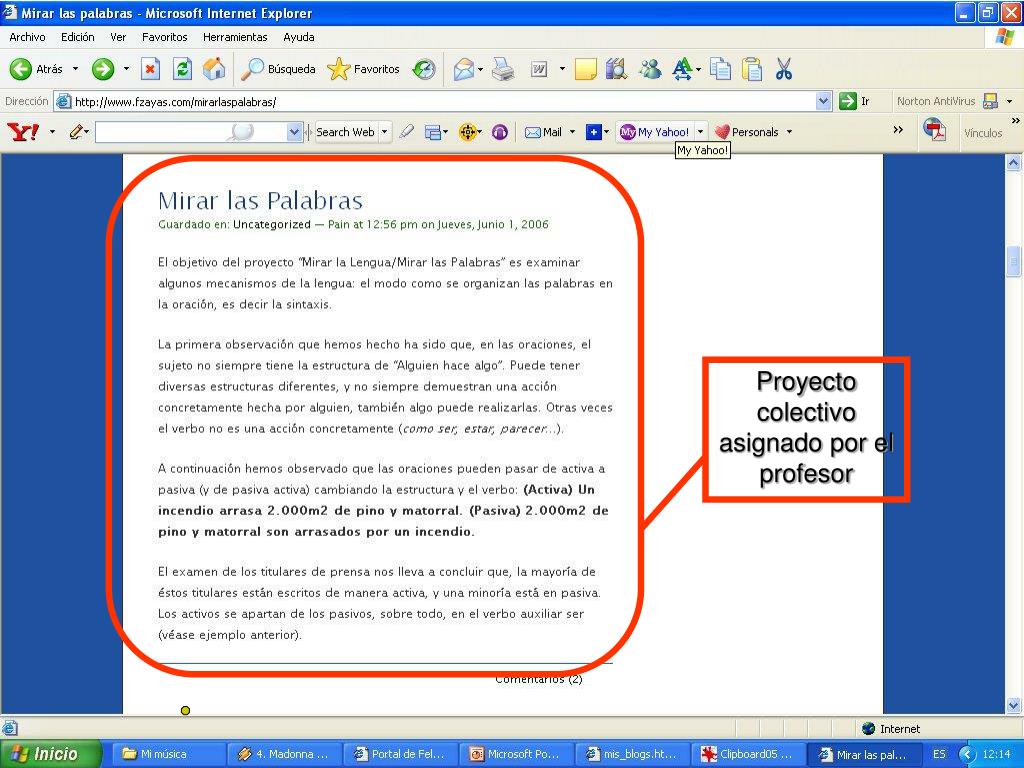This screenshot has width=1024, height=768.
Task: Click the page vertical scrollbar thumb
Action: pos(1014,262)
